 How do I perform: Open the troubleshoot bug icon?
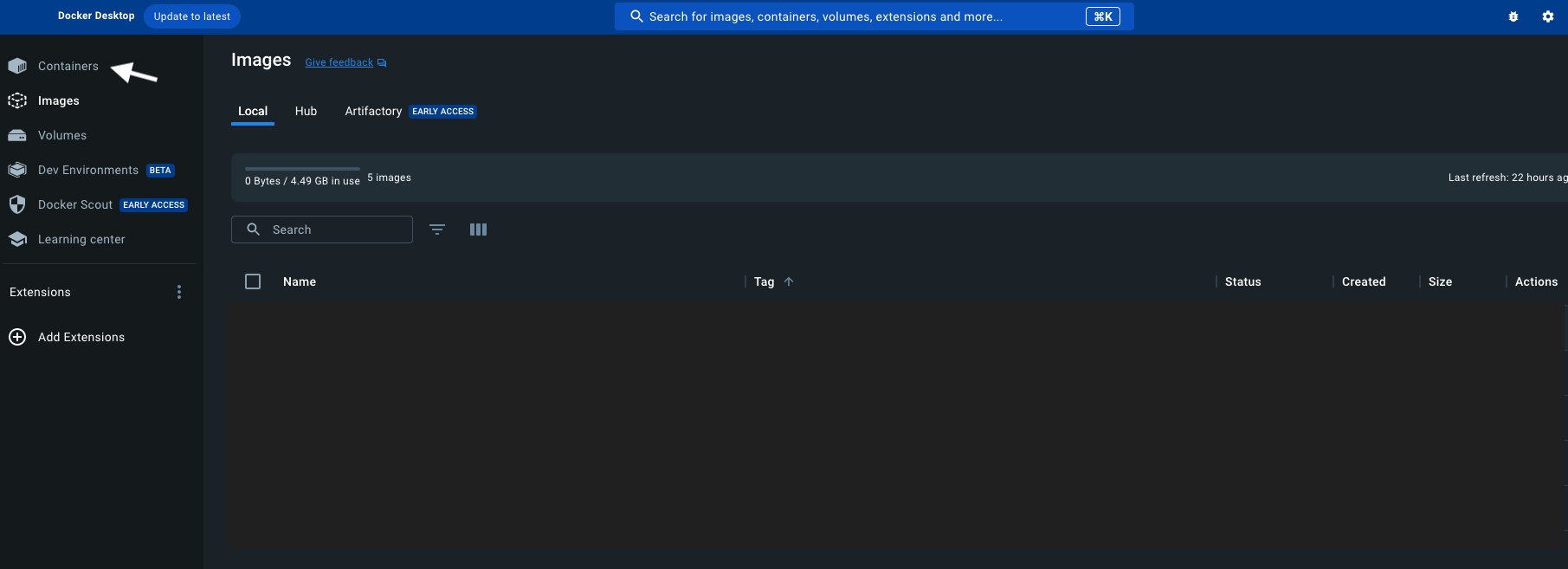(1513, 16)
